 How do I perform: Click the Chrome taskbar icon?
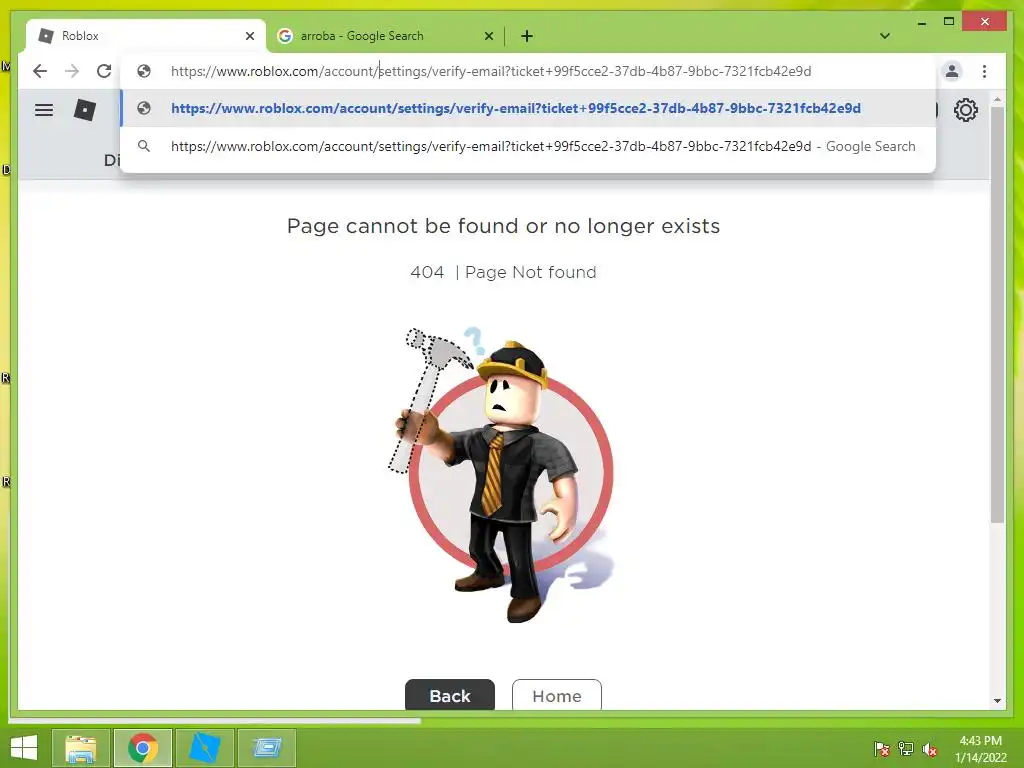pos(143,748)
